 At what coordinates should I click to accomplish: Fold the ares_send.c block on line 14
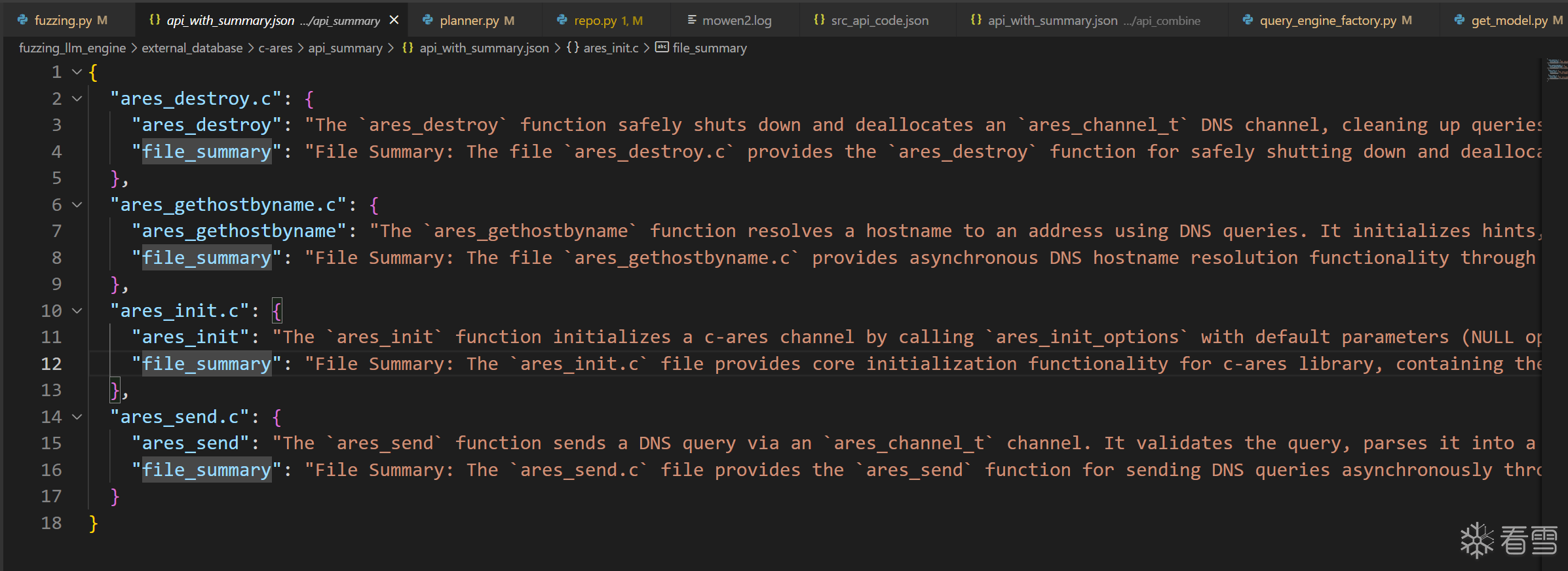click(77, 417)
